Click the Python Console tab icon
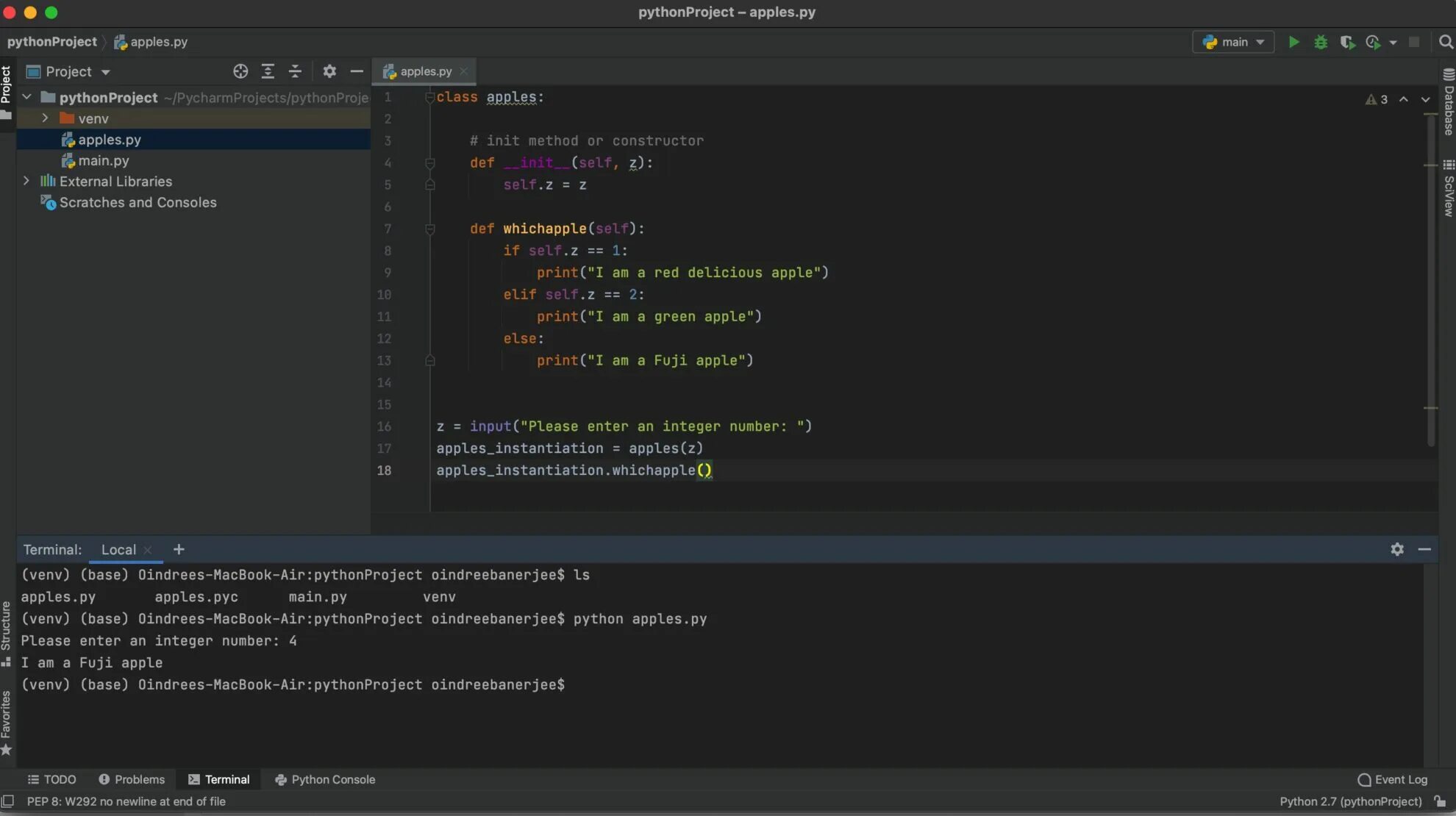This screenshot has width=1456, height=816. 280,779
